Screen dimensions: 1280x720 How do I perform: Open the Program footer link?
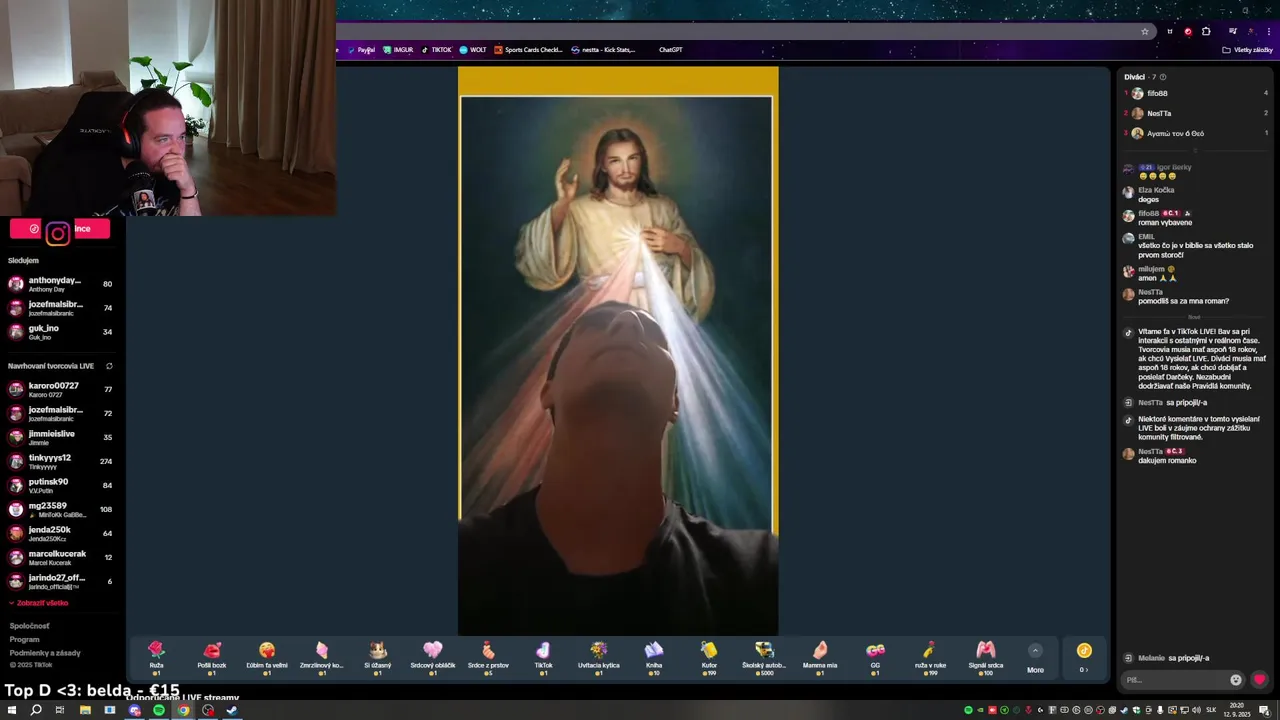24,639
